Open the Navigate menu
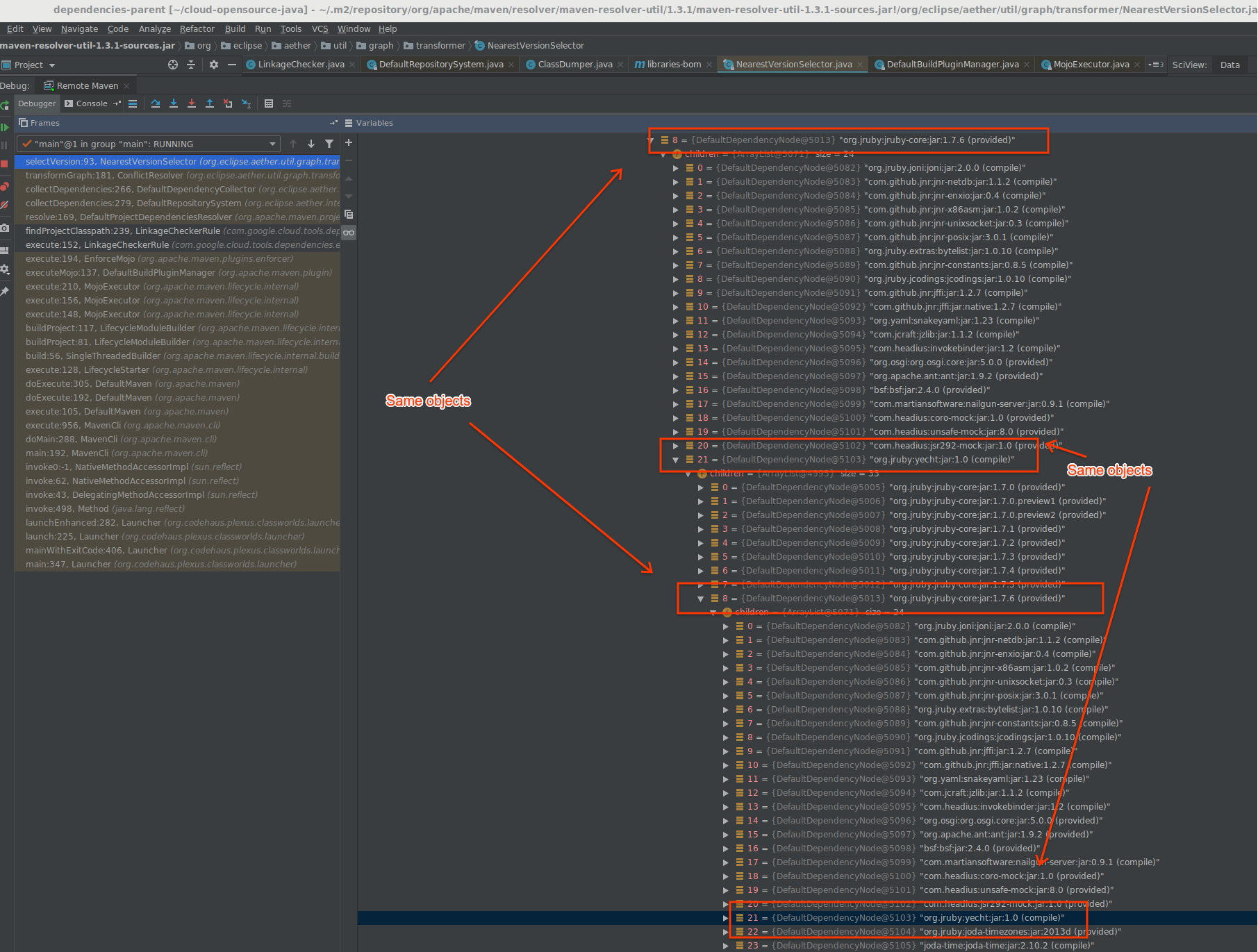Image resolution: width=1258 pixels, height=952 pixels. [x=79, y=28]
